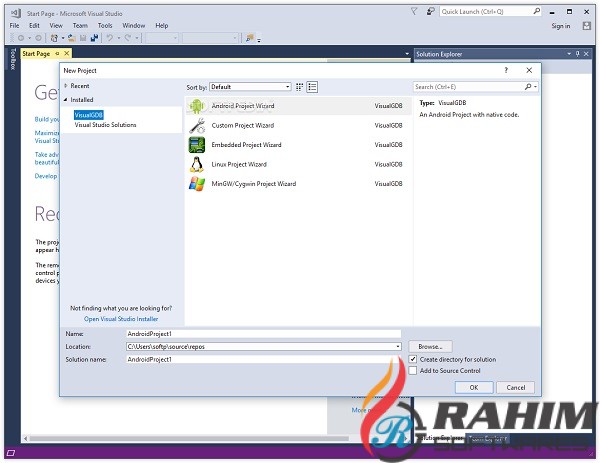The width and height of the screenshot is (600, 463).
Task: Click the status bar icon at bottom left
Action: pos(11,453)
